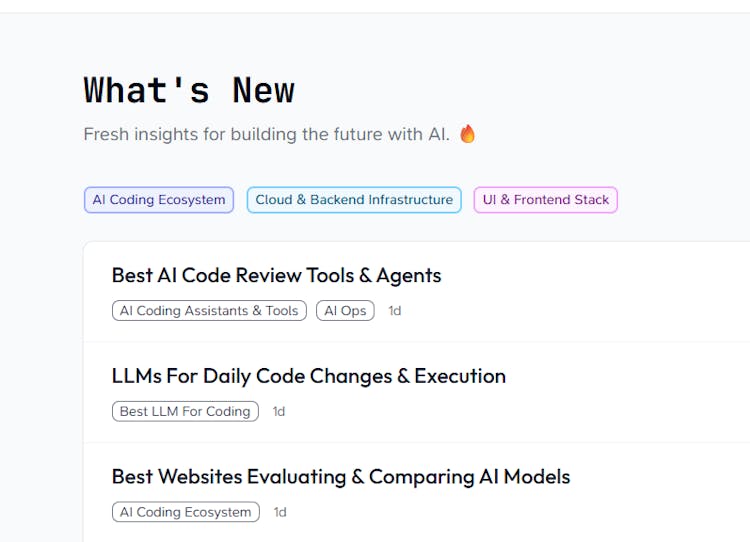750x542 pixels.
Task: Open Best Websites Evaluating & Comparing AI Models
Action: click(x=340, y=476)
